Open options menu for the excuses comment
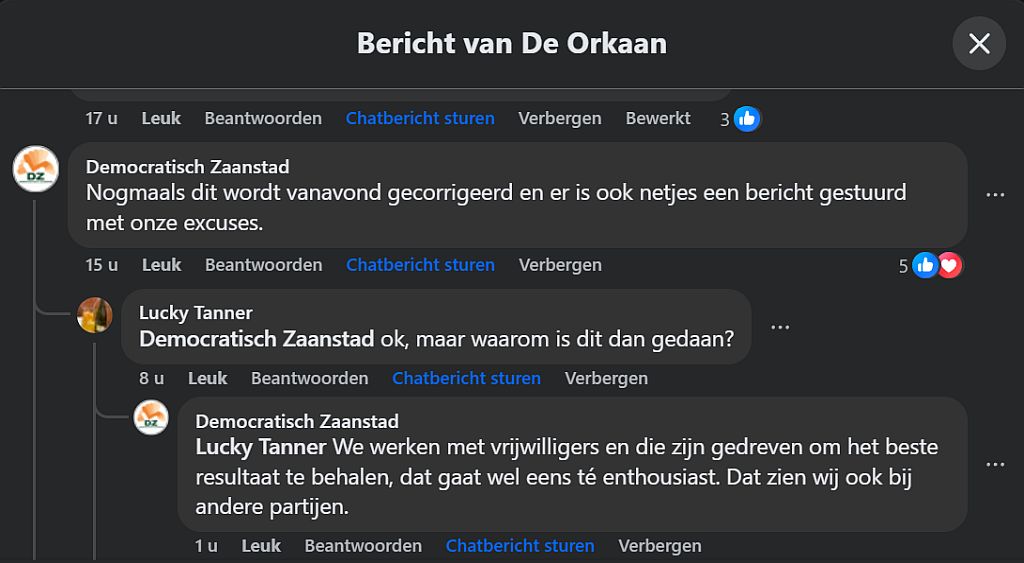 (x=995, y=195)
